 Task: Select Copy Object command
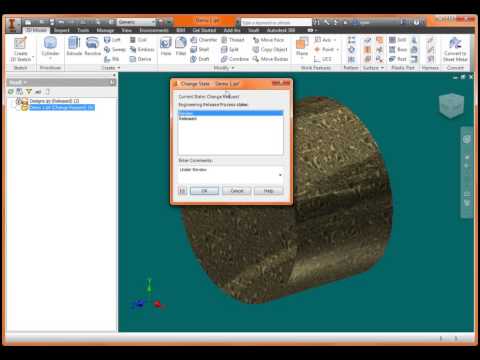[270, 49]
